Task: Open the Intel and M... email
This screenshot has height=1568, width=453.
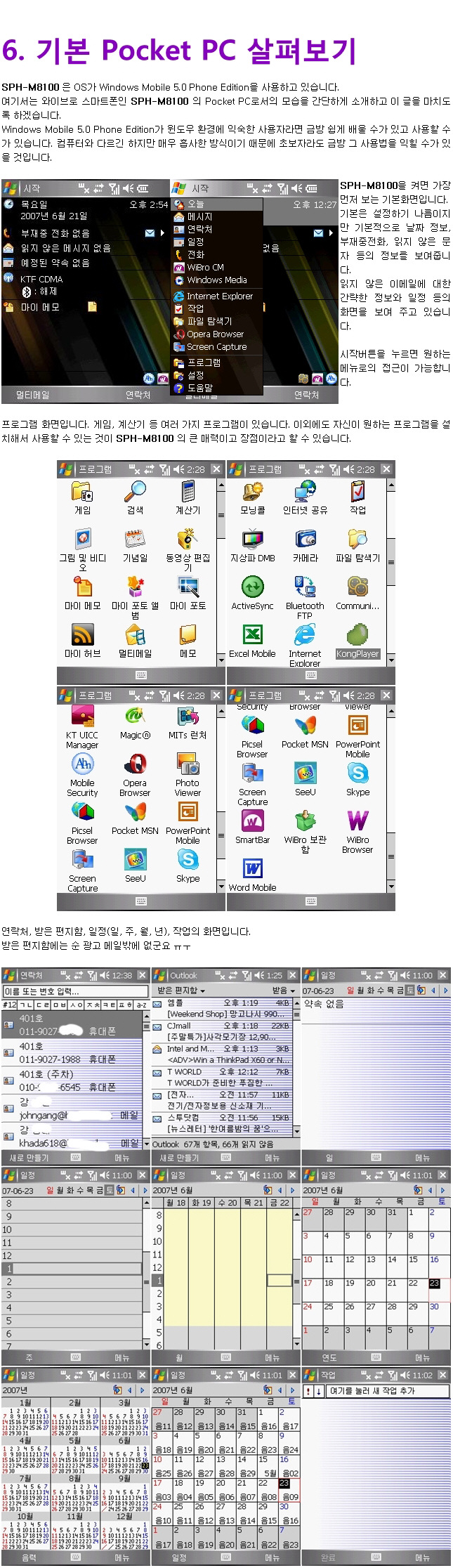Action: click(222, 1054)
